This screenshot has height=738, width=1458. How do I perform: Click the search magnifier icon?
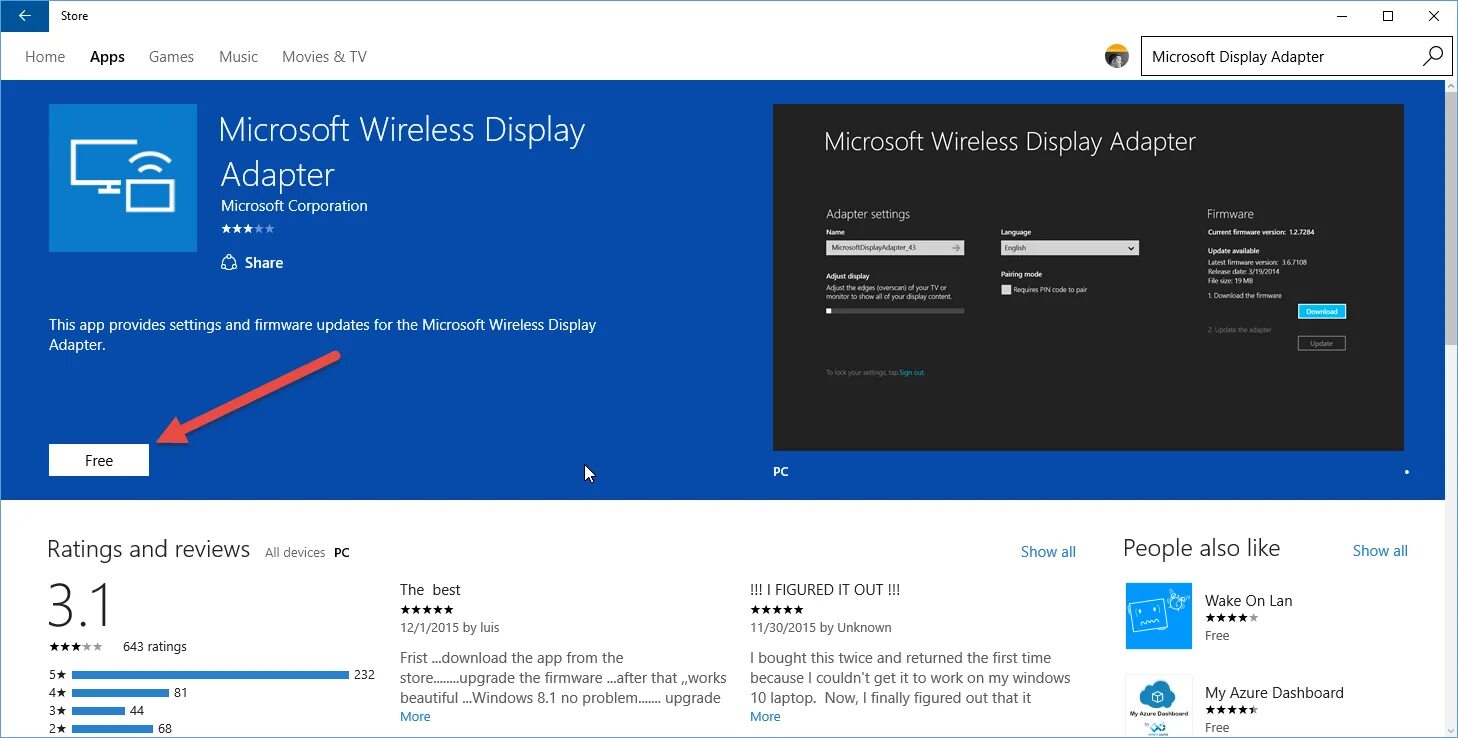pos(1432,56)
